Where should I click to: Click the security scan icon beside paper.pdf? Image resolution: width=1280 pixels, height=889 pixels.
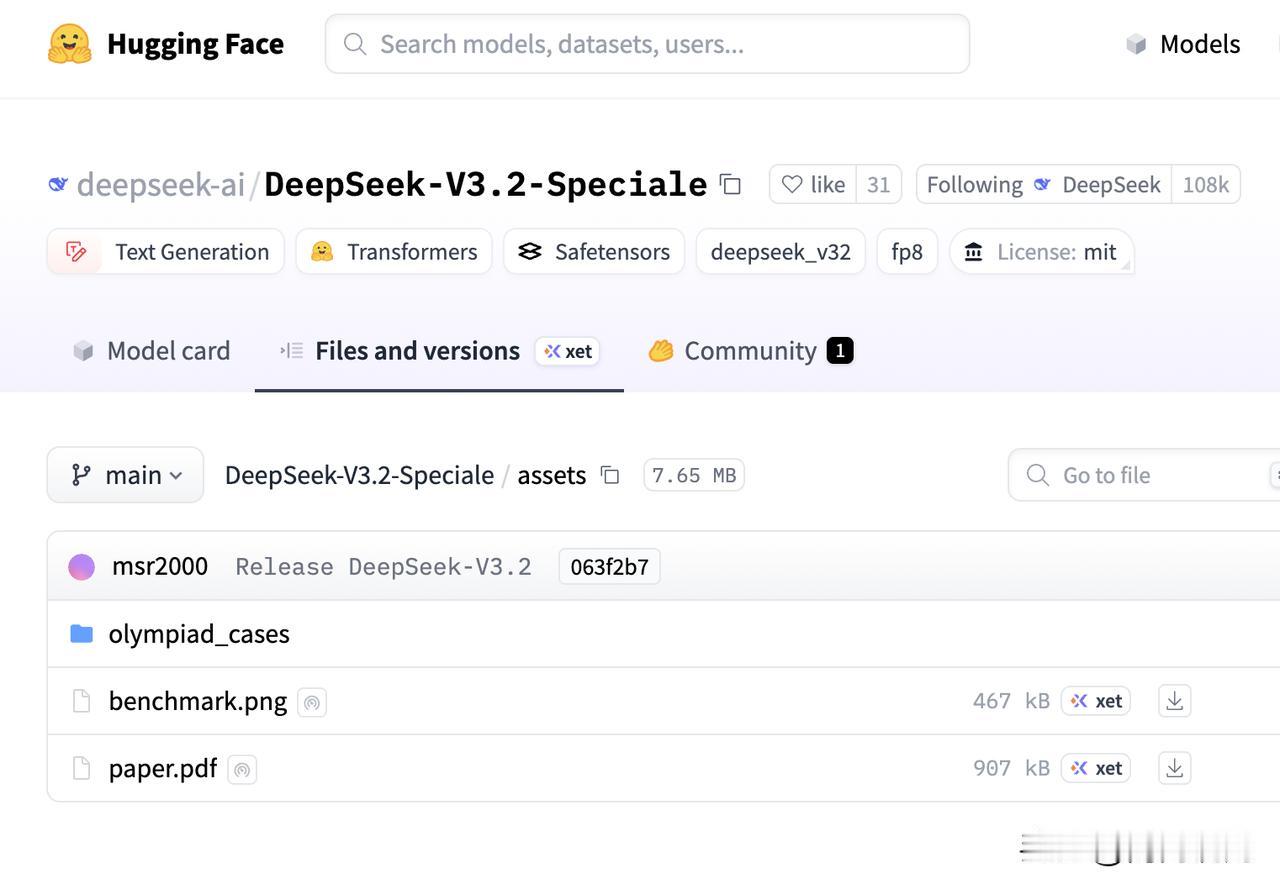coord(242,769)
